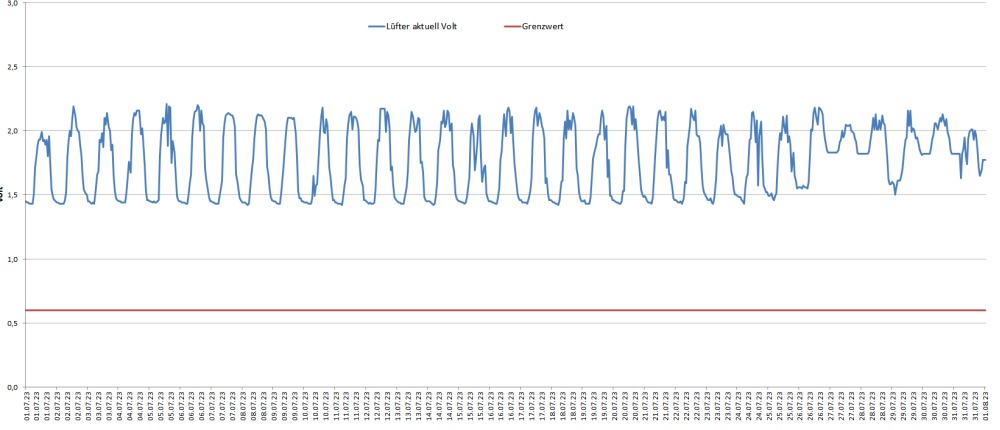This screenshot has width=1000, height=430.
Task: Select the 0,5 y-axis label
Action: (x=12, y=323)
